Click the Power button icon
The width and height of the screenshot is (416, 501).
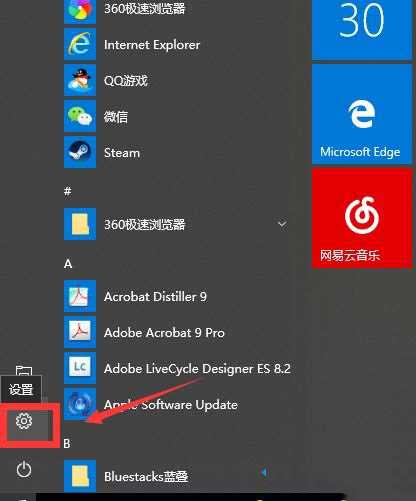24,469
